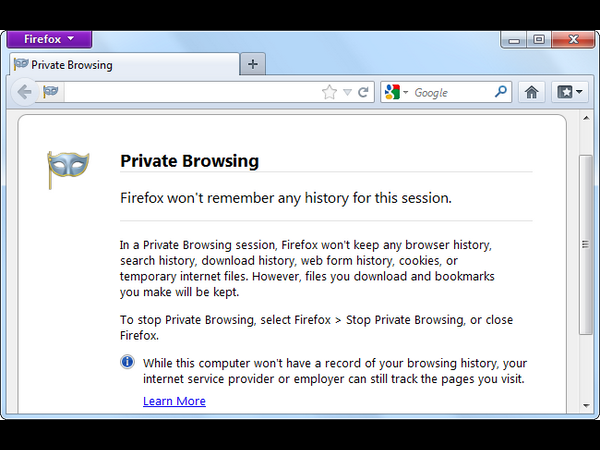Reload the current page

point(363,92)
